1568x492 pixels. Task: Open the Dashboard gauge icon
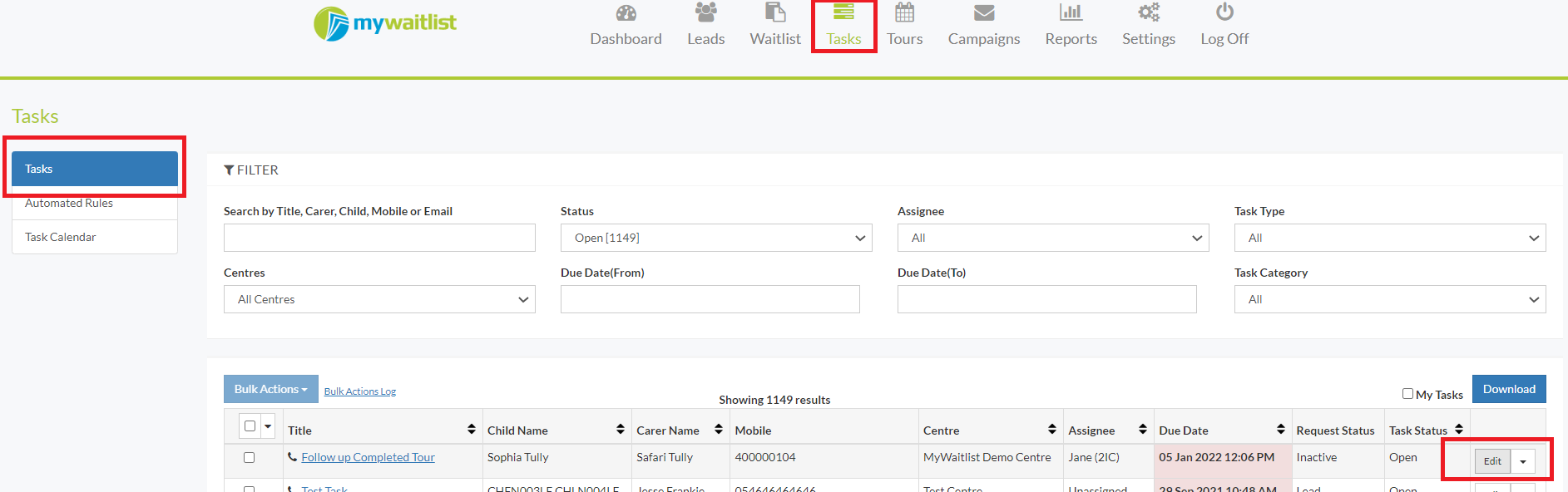(x=626, y=13)
